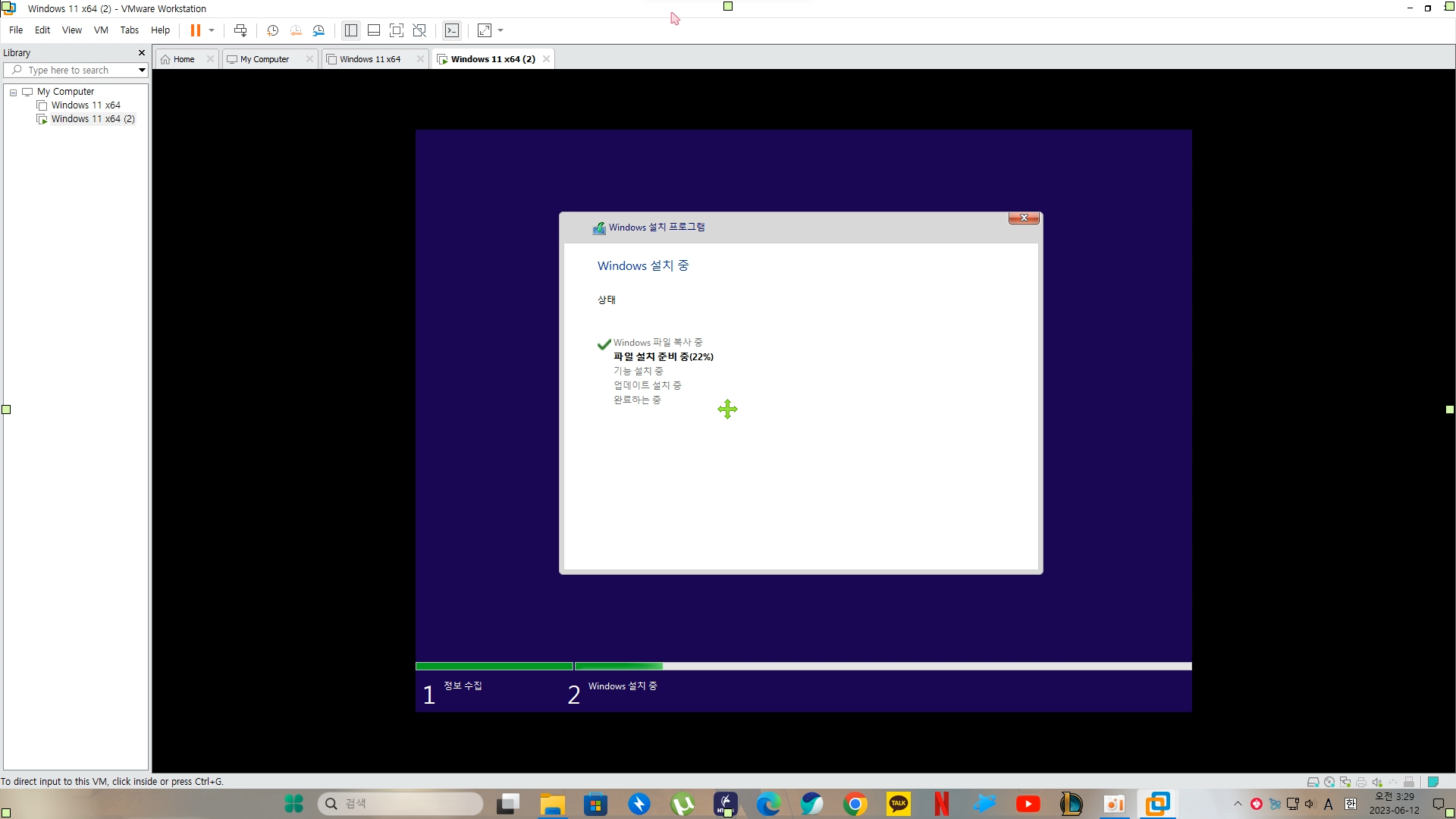
Task: Enter full screen mode icon
Action: point(397,30)
